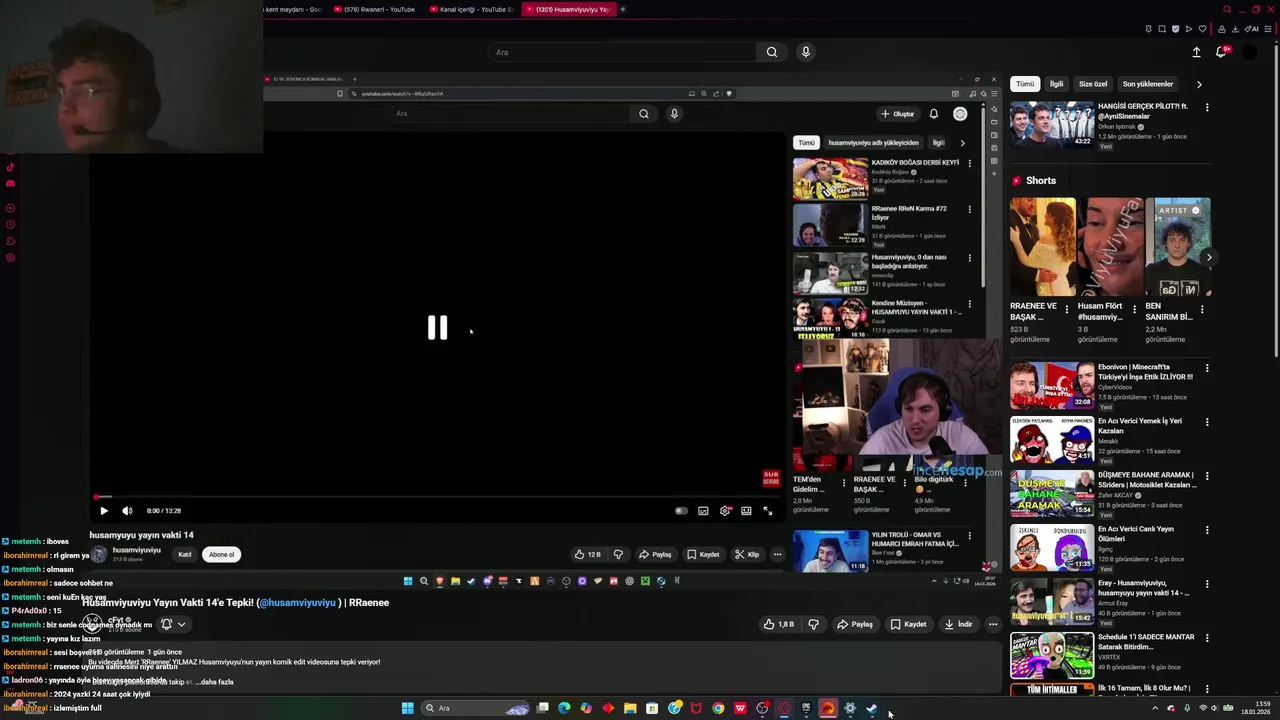Open the upload arrow icon in the top bar

click(x=1197, y=52)
